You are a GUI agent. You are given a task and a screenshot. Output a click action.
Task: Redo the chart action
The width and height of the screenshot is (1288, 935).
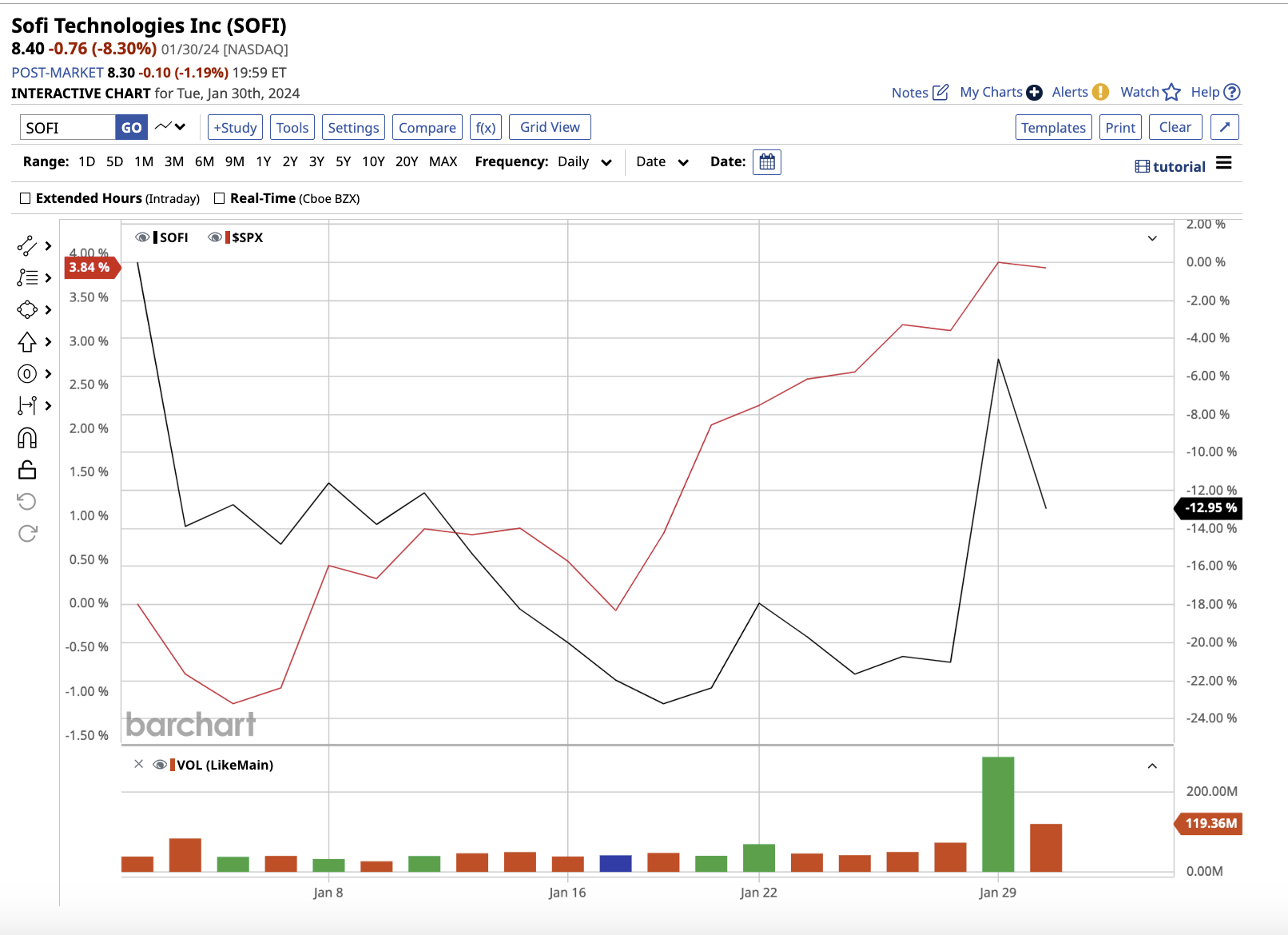pos(27,533)
